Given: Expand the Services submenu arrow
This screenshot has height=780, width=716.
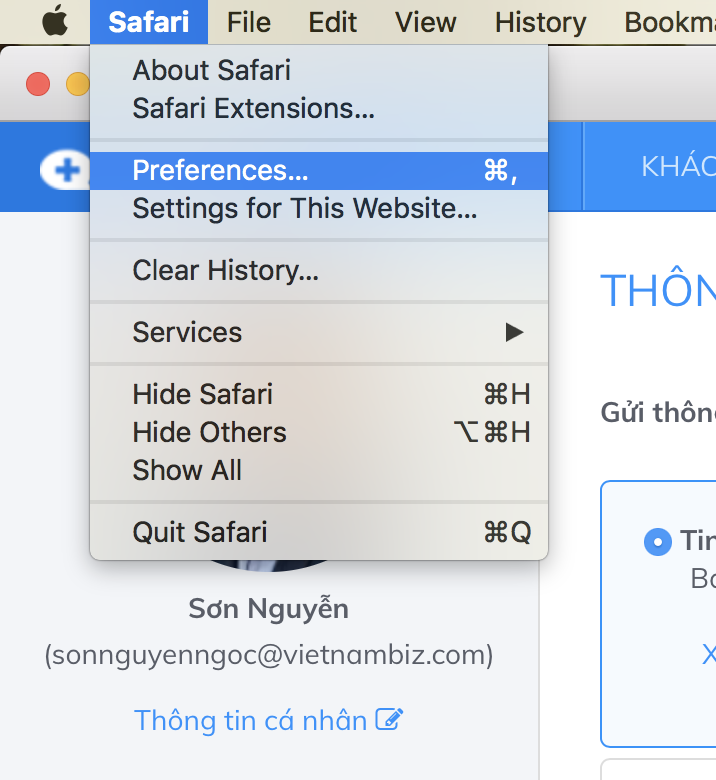Looking at the screenshot, I should pos(514,332).
